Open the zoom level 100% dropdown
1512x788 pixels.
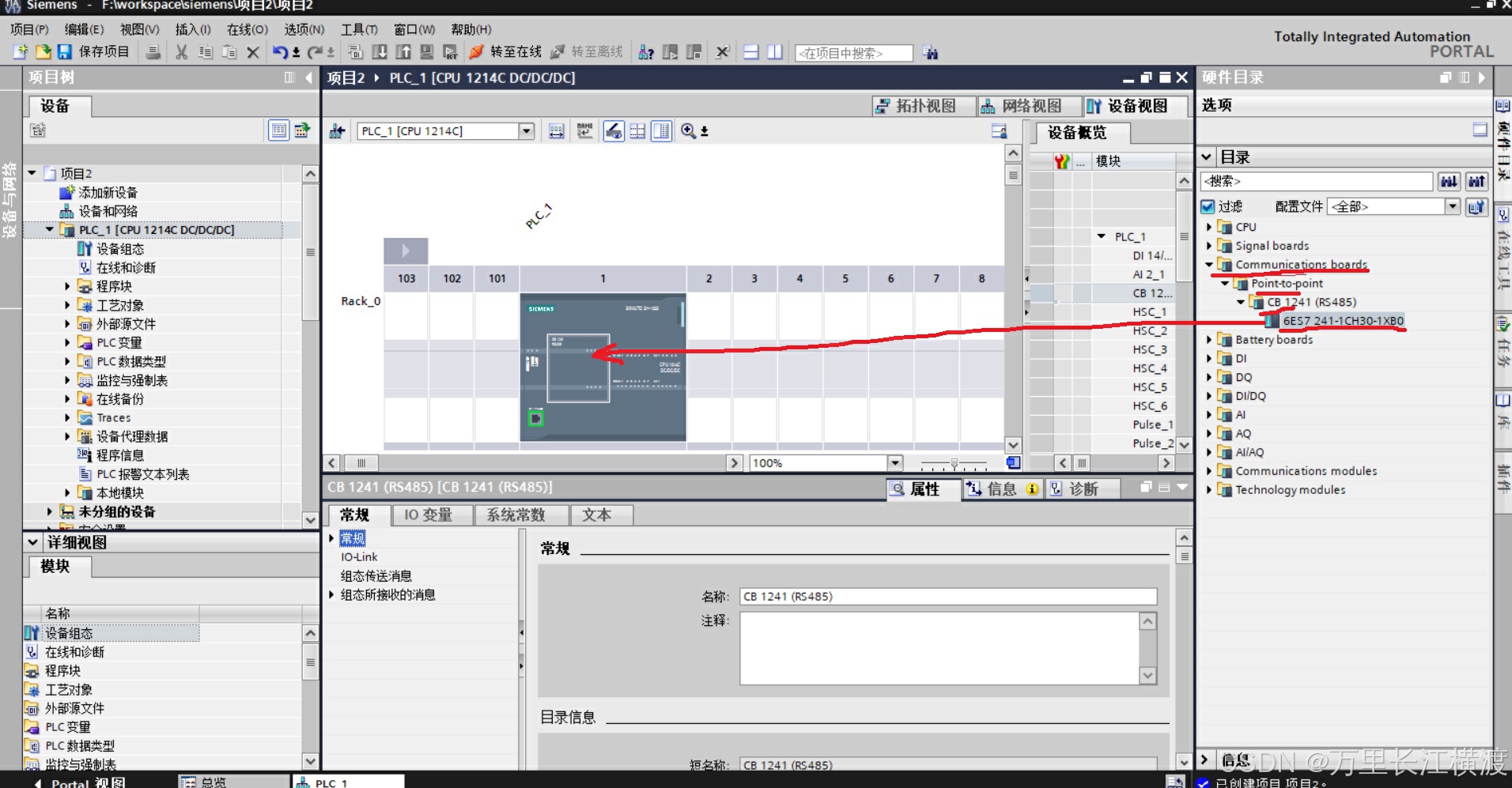[x=895, y=463]
